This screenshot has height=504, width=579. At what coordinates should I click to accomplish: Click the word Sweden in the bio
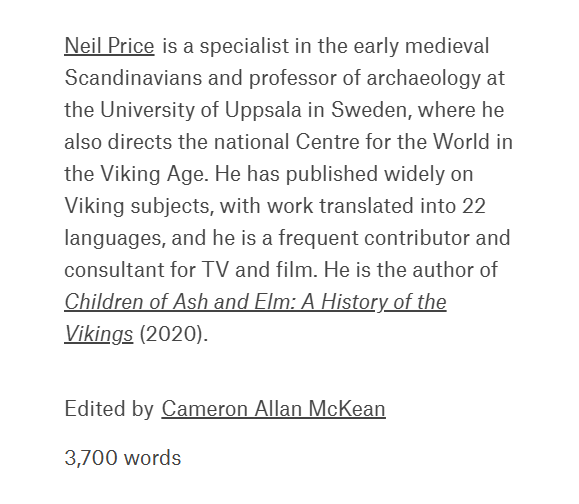point(371,110)
